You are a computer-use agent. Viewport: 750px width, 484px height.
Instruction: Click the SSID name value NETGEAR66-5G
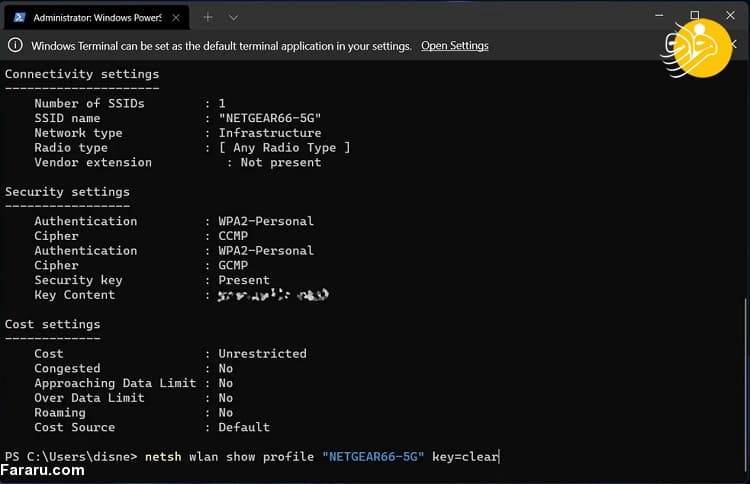[x=270, y=118]
